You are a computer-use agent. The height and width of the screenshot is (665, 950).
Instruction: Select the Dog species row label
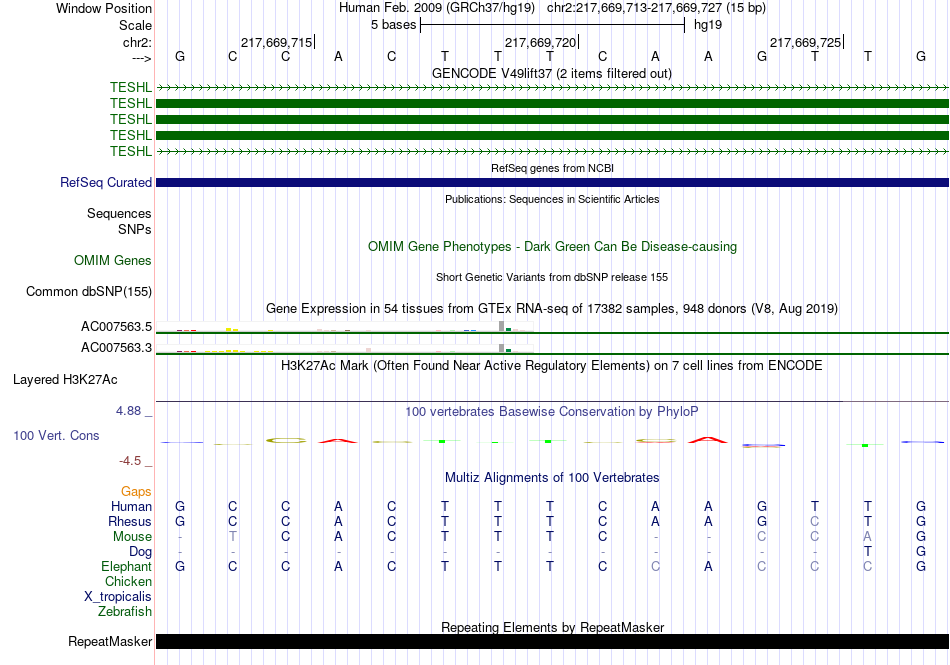140,552
